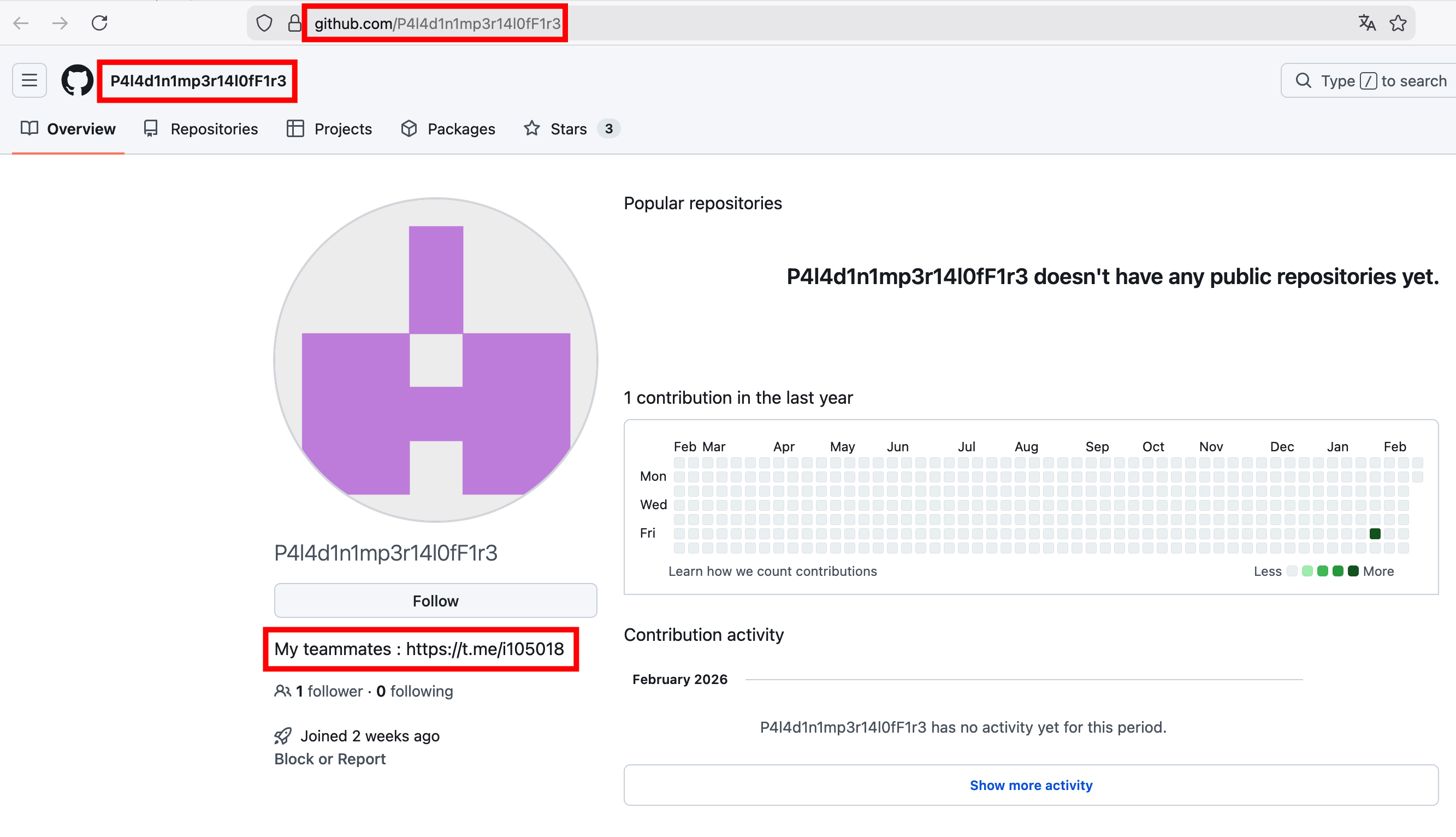Click the shield icon near the address bar
Viewport: 1456px width, 837px height.
(x=264, y=23)
